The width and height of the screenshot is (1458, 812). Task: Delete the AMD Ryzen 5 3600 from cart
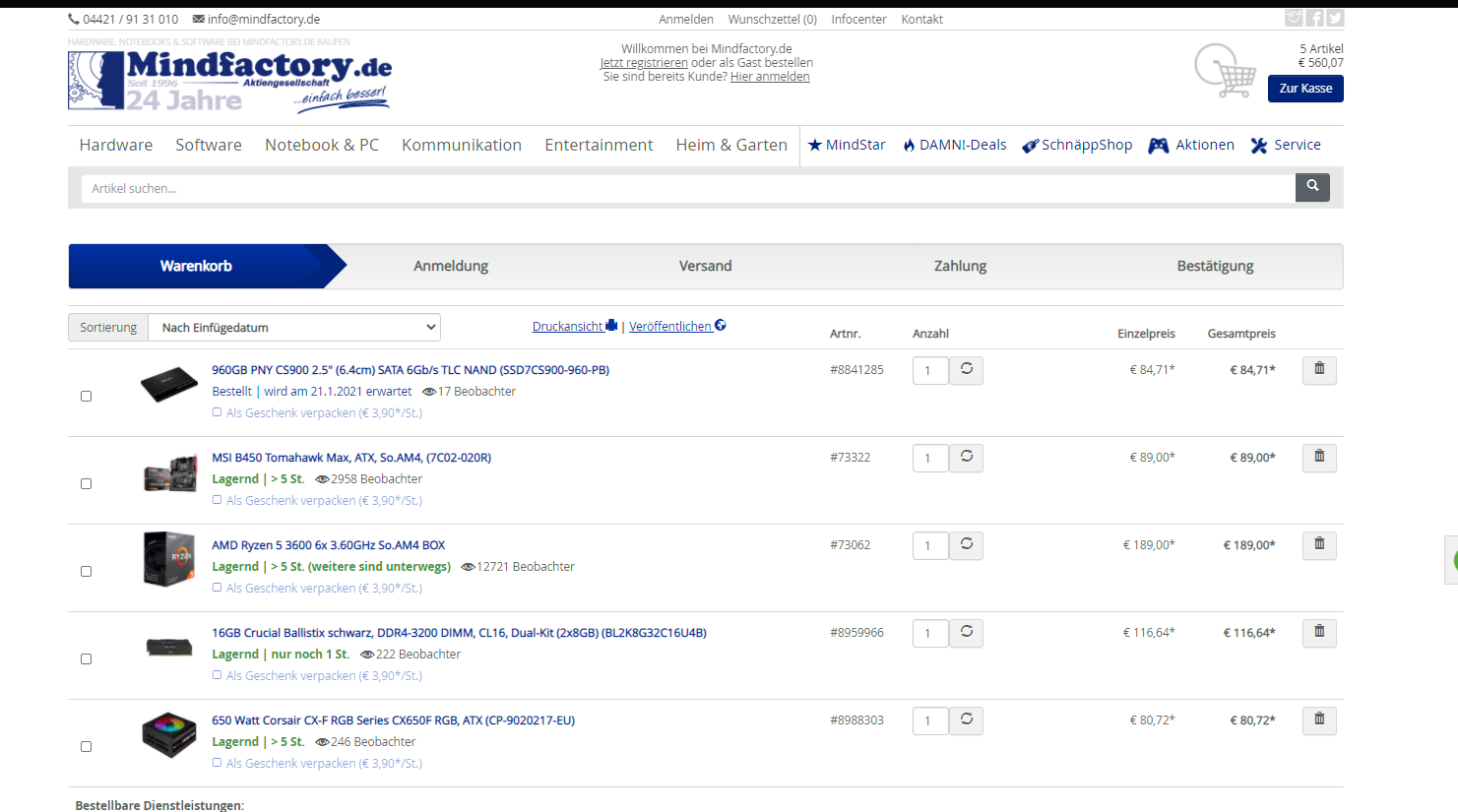pos(1319,545)
